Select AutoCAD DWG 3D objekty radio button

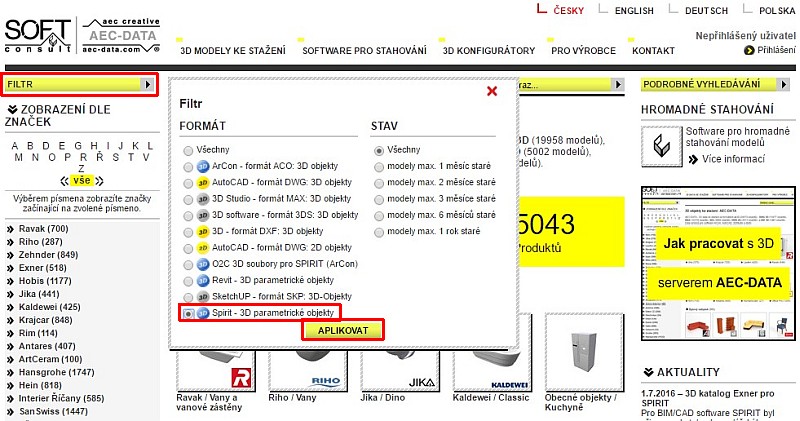coord(188,183)
